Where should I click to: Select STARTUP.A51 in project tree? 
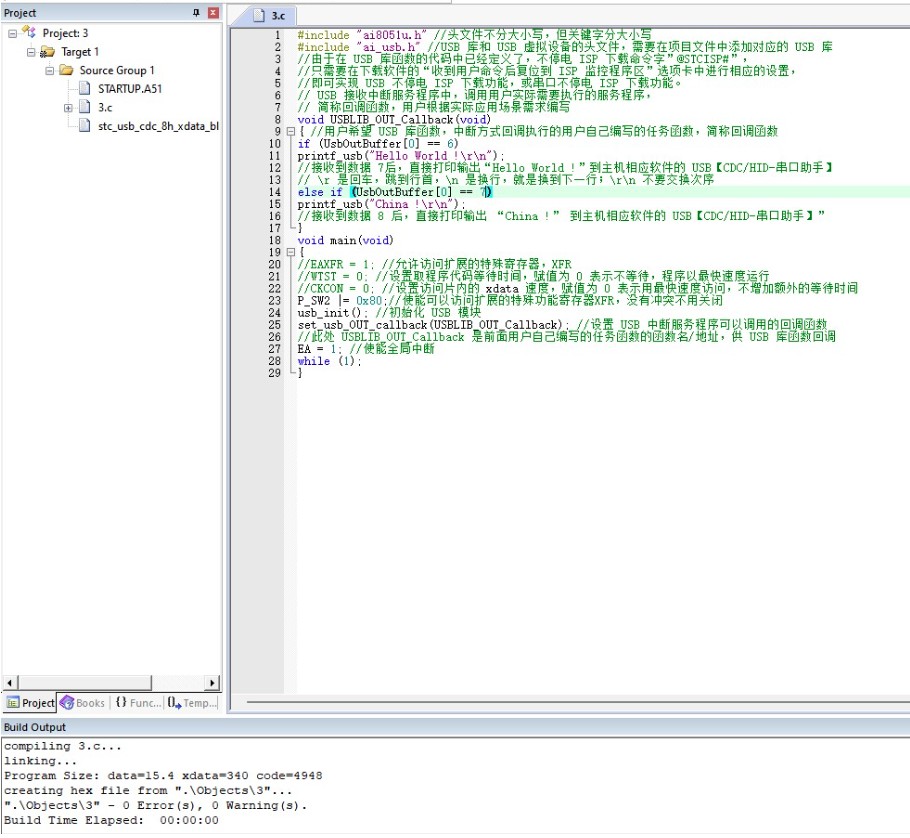tap(129, 89)
